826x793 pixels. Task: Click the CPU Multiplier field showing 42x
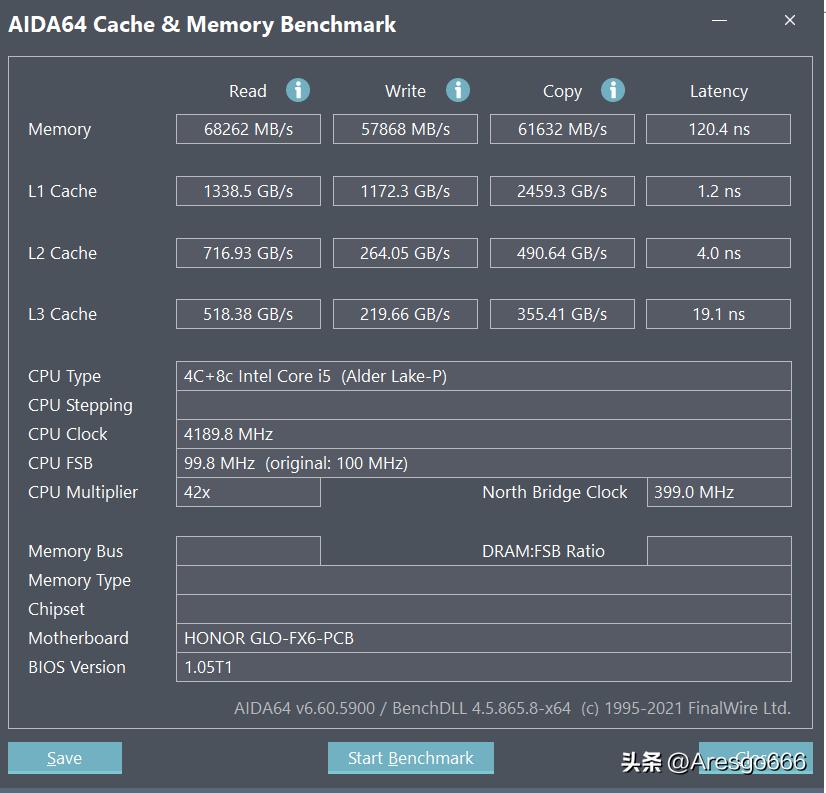247,492
